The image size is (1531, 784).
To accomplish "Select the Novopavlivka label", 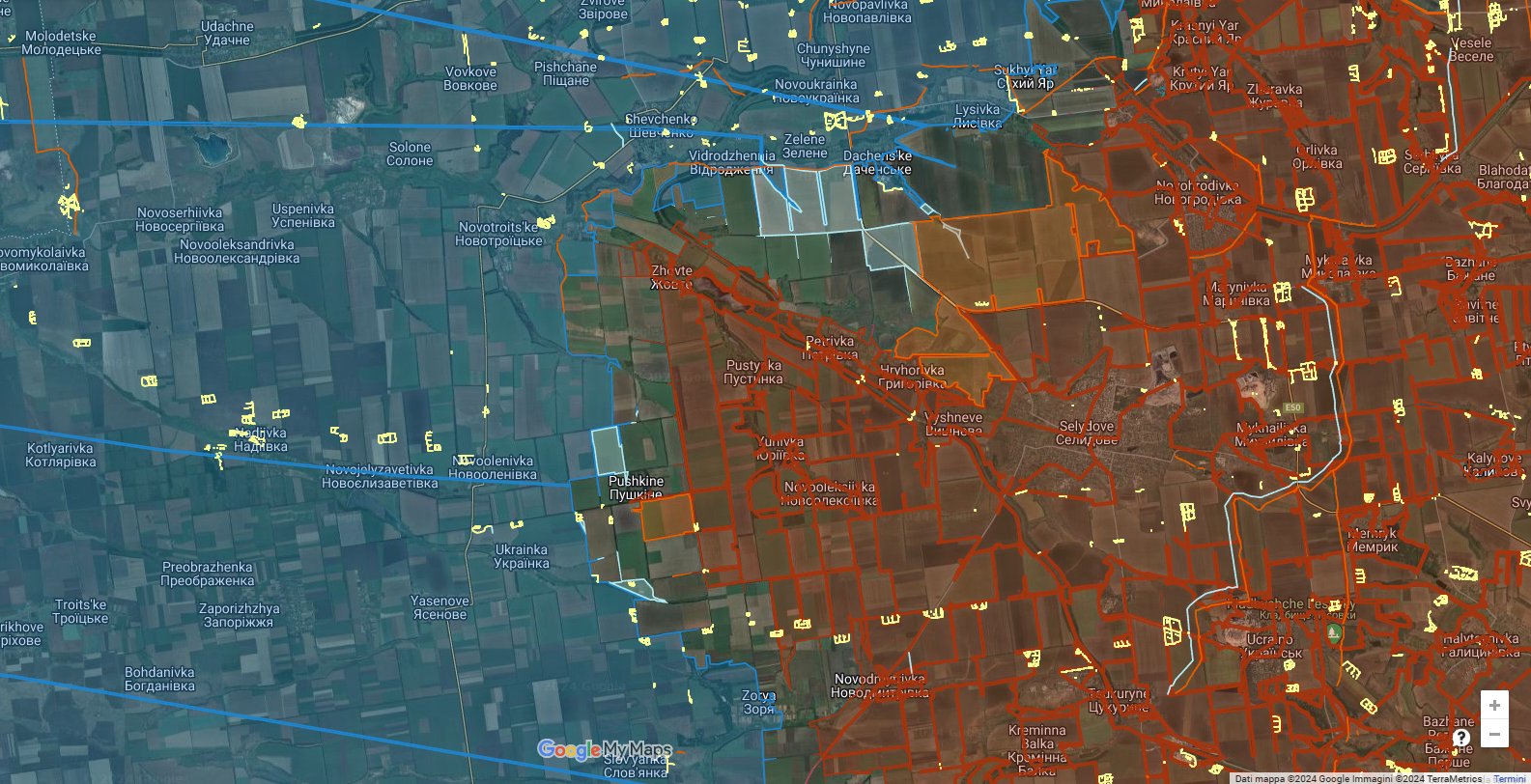I will (867, 11).
